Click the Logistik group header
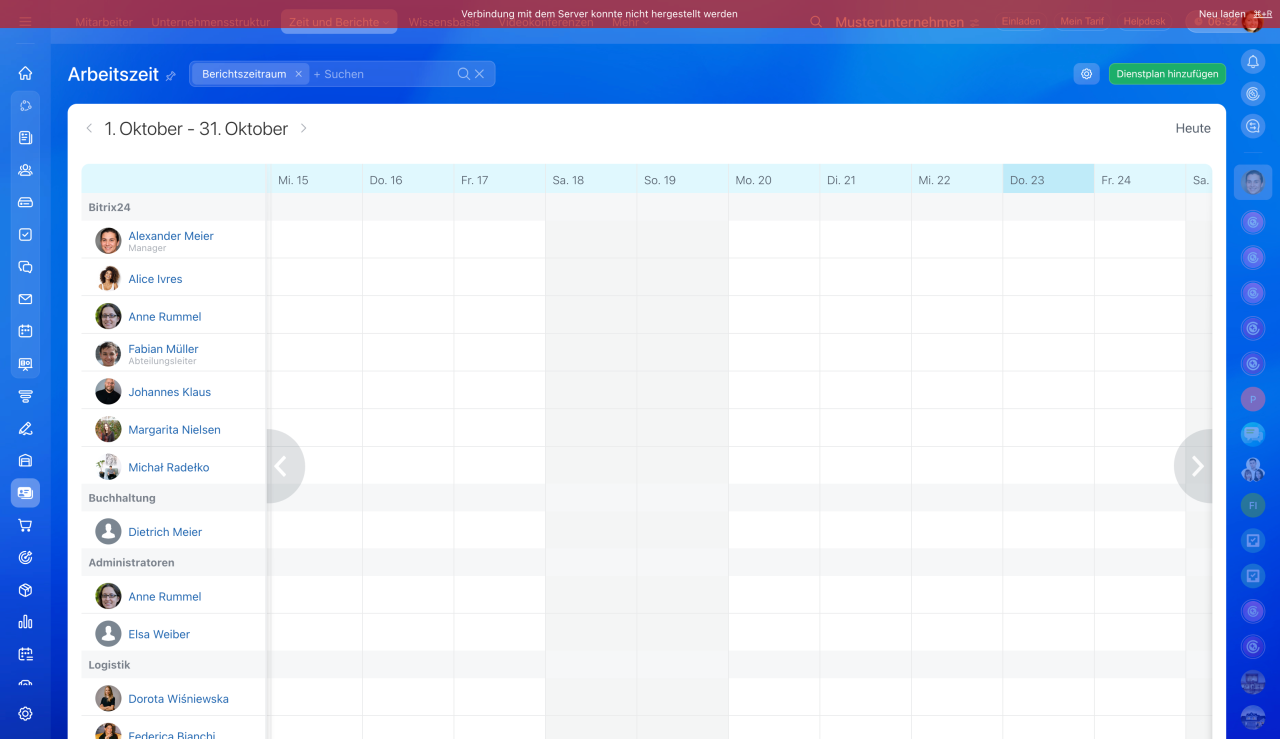Viewport: 1280px width, 739px height. coord(109,665)
